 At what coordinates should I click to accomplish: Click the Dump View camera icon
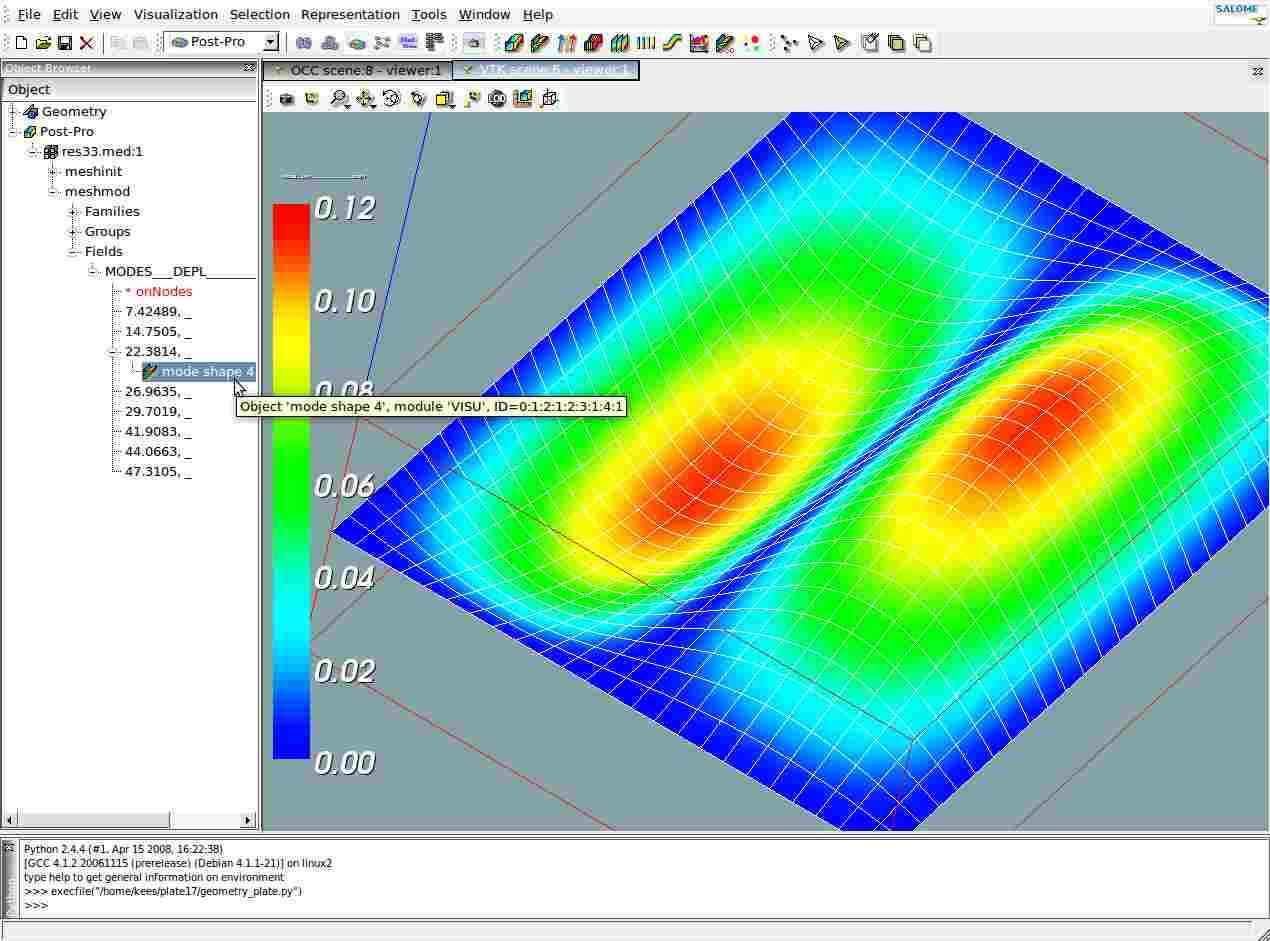point(287,99)
